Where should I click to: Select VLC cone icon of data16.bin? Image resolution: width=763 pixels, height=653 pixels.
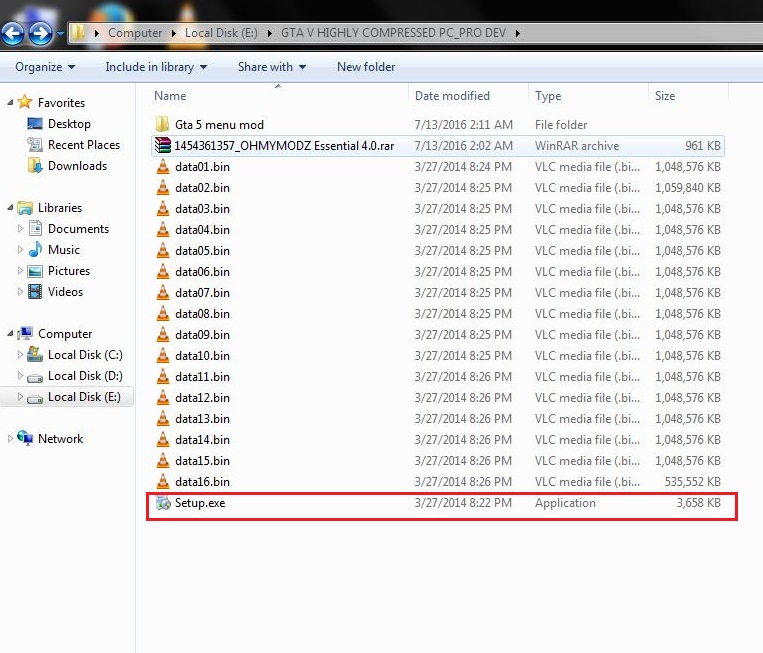163,481
